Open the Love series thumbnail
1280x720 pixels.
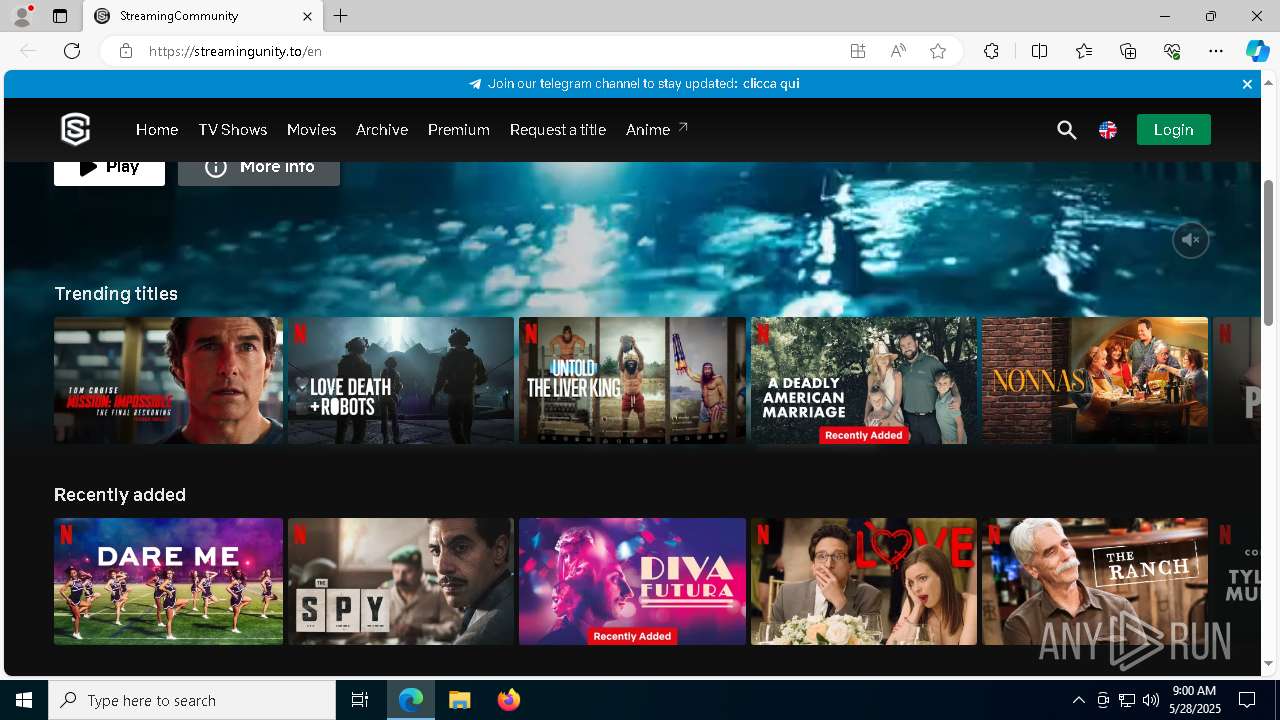click(863, 581)
